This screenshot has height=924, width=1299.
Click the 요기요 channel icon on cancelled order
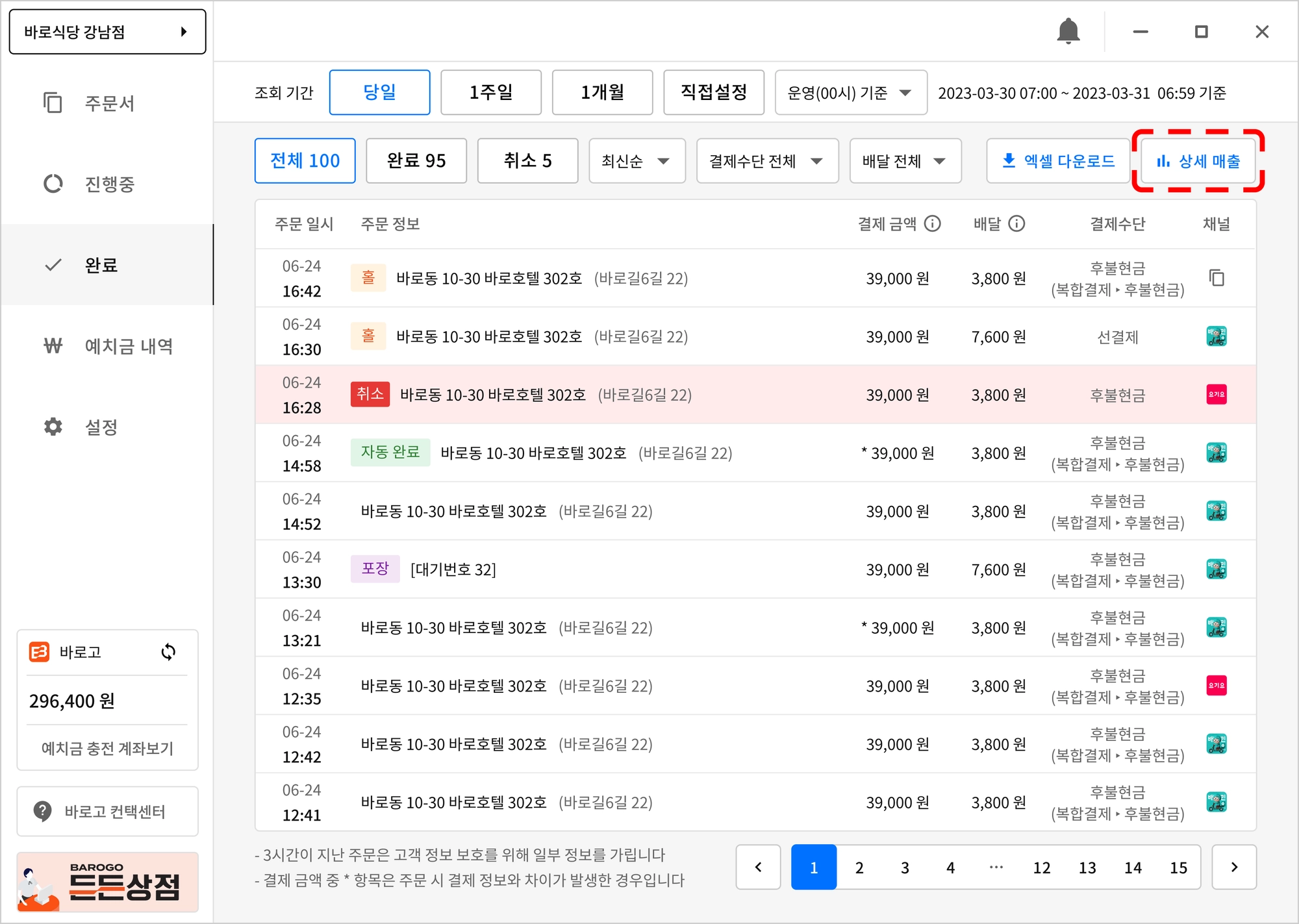(1217, 394)
